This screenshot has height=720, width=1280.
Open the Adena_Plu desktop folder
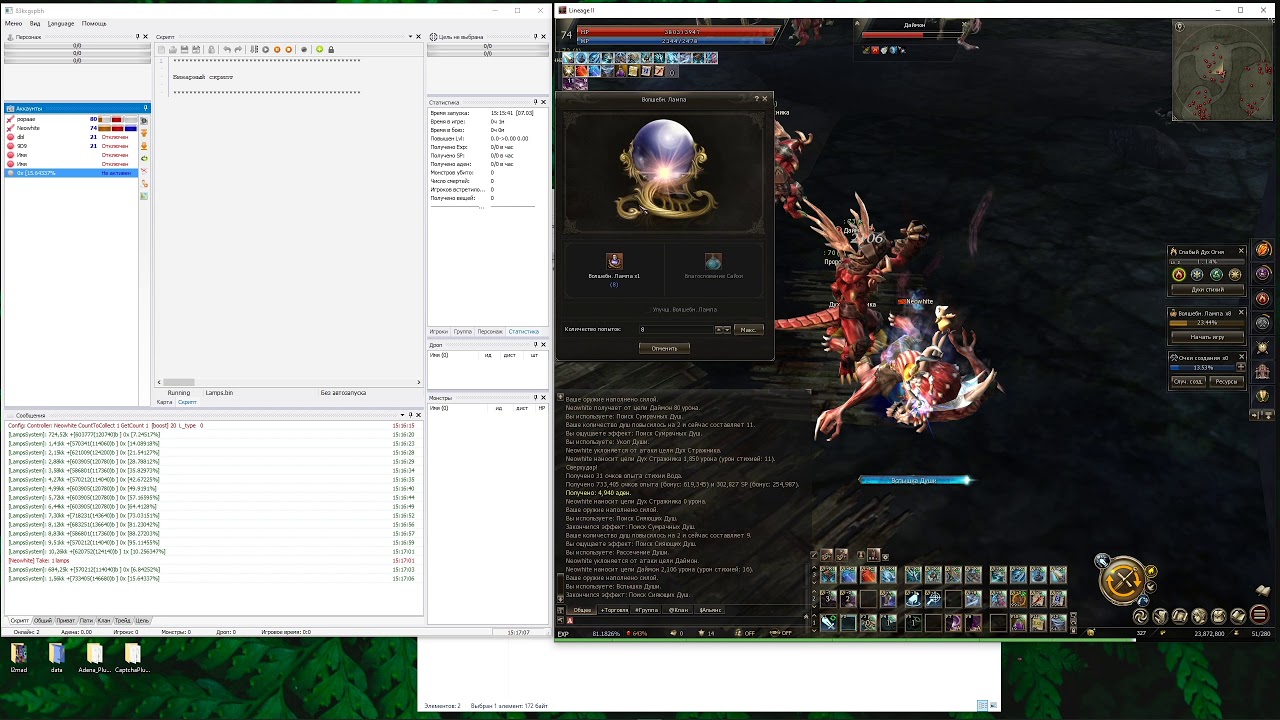pyautogui.click(x=94, y=658)
